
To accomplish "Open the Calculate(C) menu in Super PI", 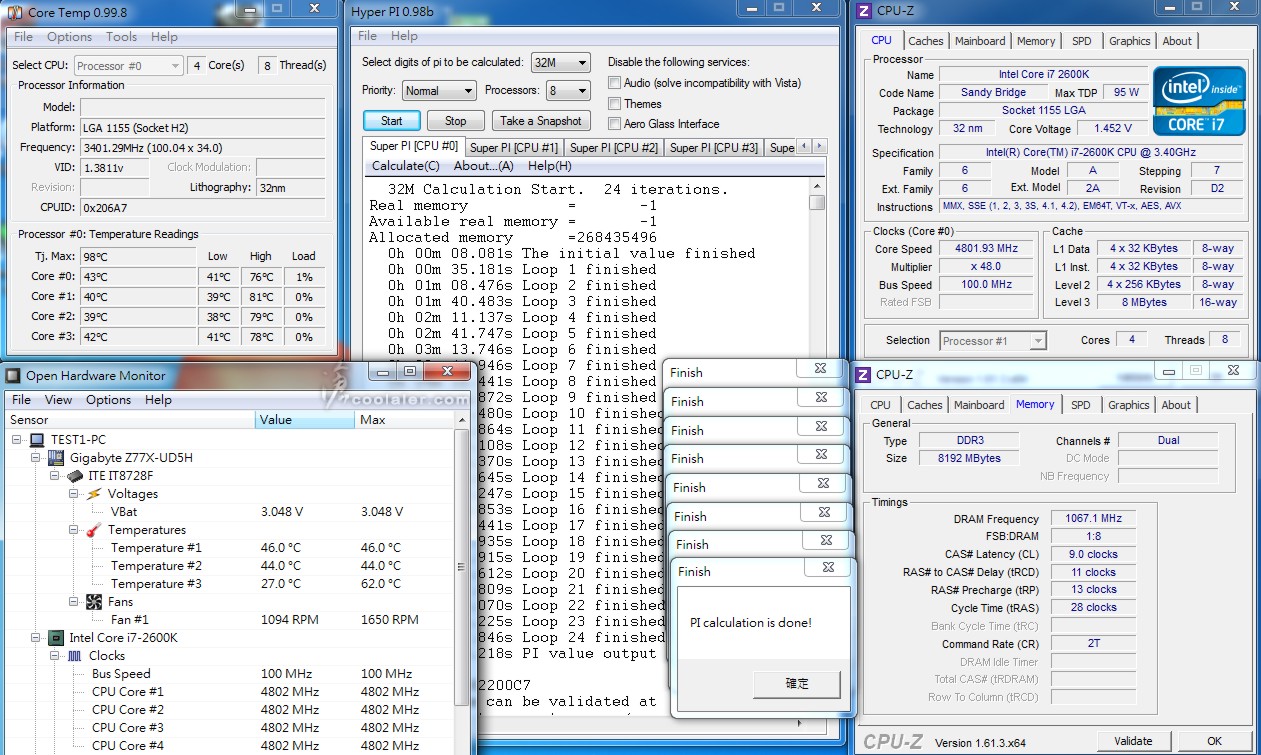I will (406, 166).
